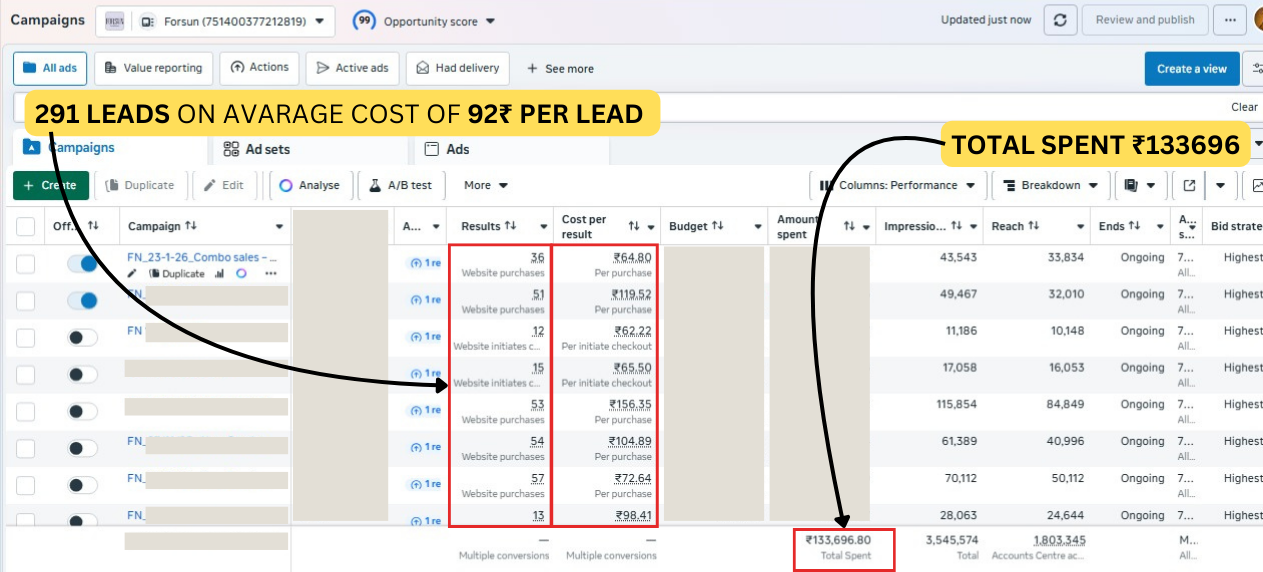Click the Analyse button
The width and height of the screenshot is (1263, 572).
[310, 185]
